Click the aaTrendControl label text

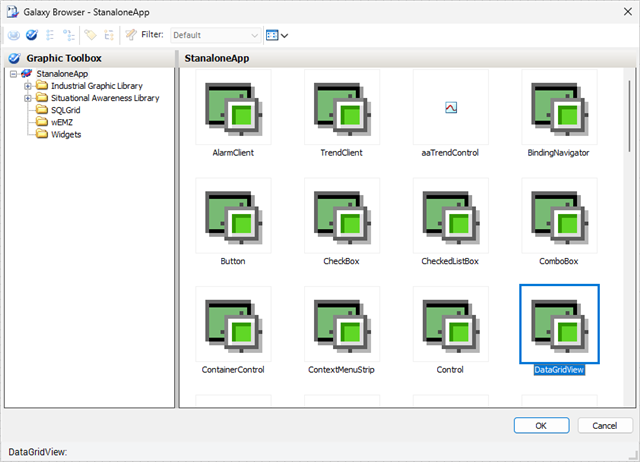(x=450, y=153)
